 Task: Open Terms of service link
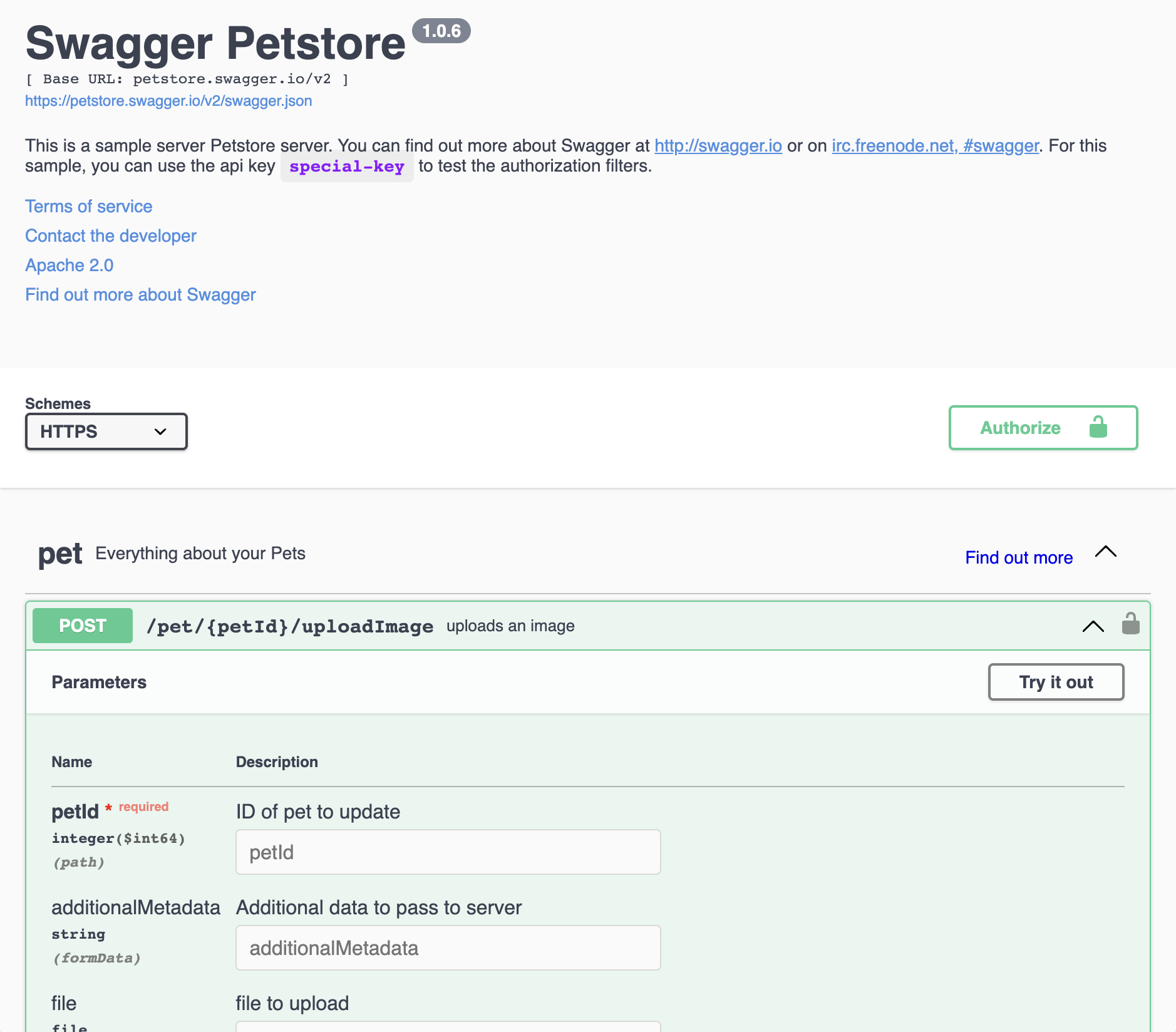point(89,207)
